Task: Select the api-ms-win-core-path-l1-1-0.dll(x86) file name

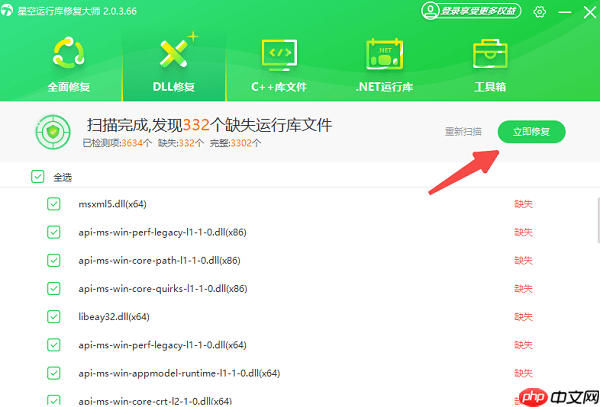Action: coord(159,260)
